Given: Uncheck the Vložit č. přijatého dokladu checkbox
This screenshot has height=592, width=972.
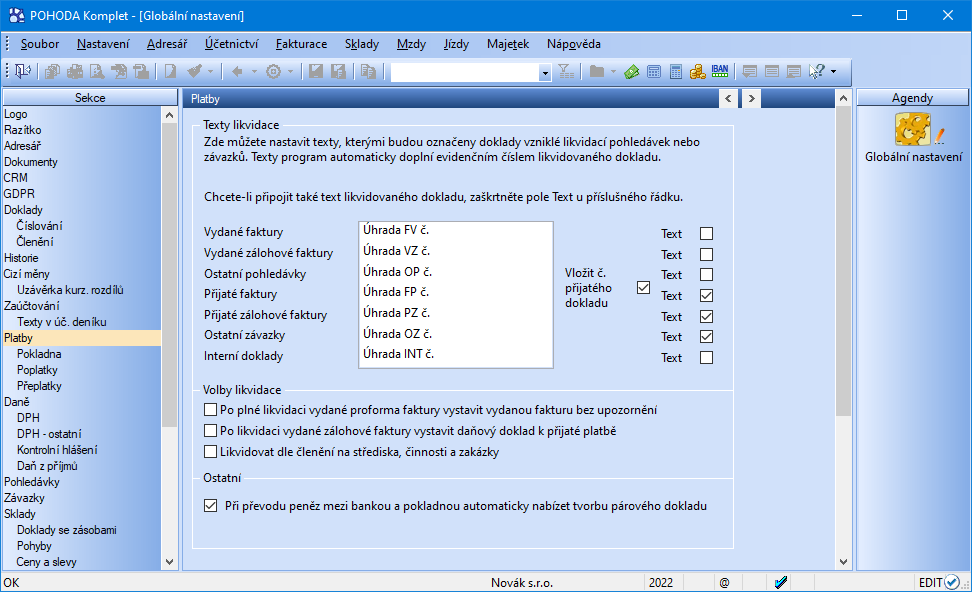Looking at the screenshot, I should [643, 288].
